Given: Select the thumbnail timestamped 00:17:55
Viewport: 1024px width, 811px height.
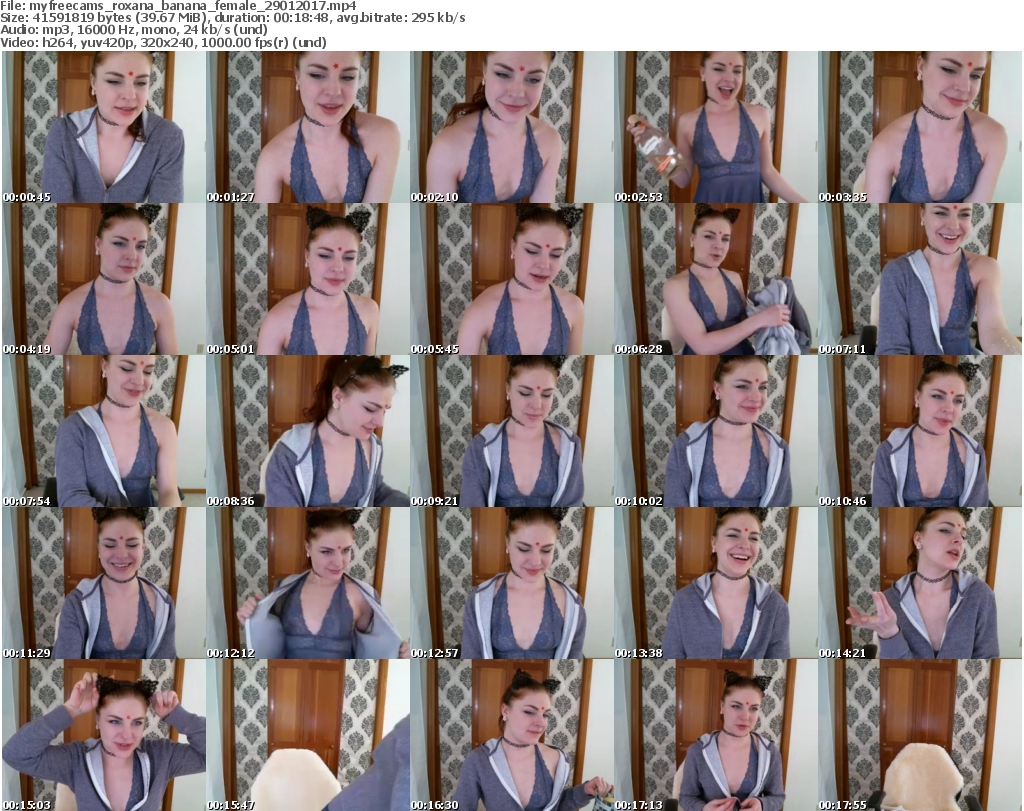Looking at the screenshot, I should coord(920,735).
